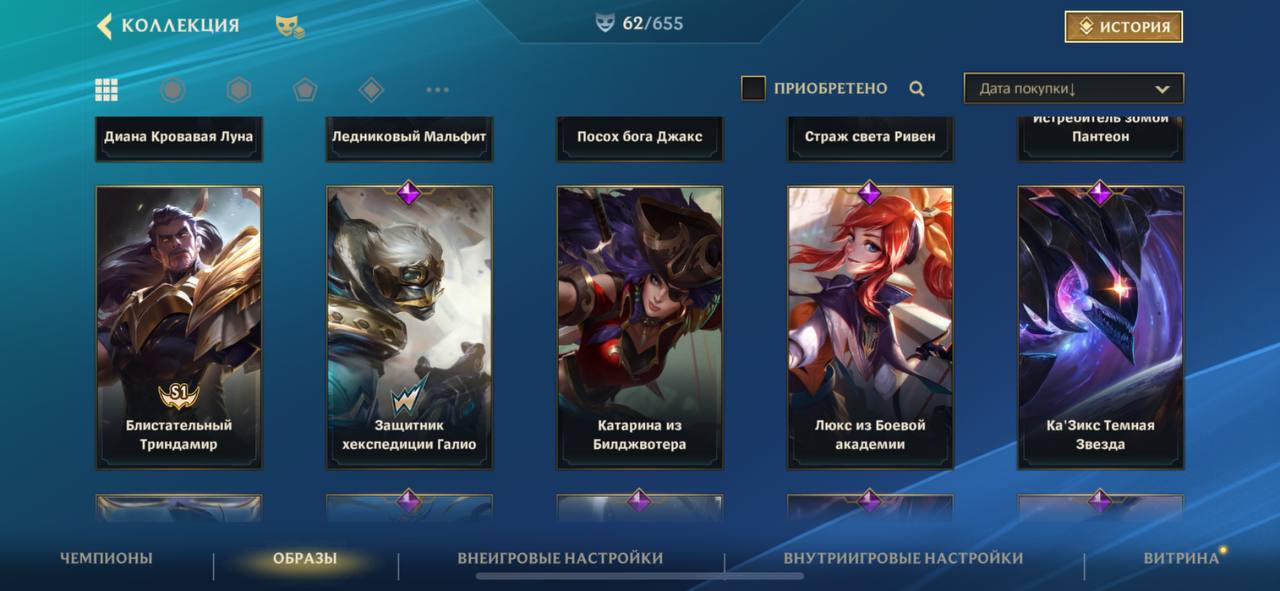Viewport: 1280px width, 591px height.
Task: Switch to the Чемпионы tab
Action: coord(106,558)
